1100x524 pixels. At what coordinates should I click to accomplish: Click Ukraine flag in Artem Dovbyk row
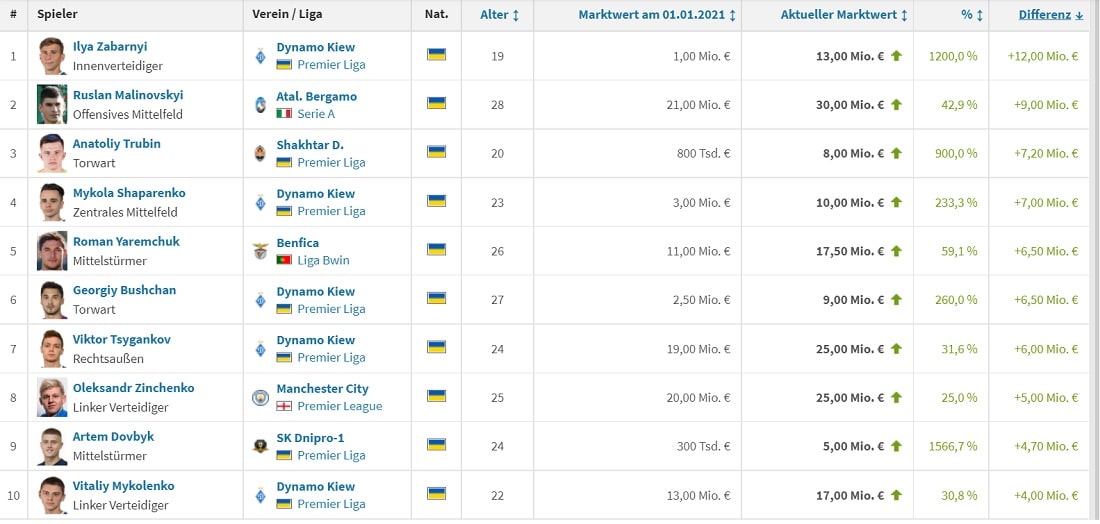pos(436,444)
